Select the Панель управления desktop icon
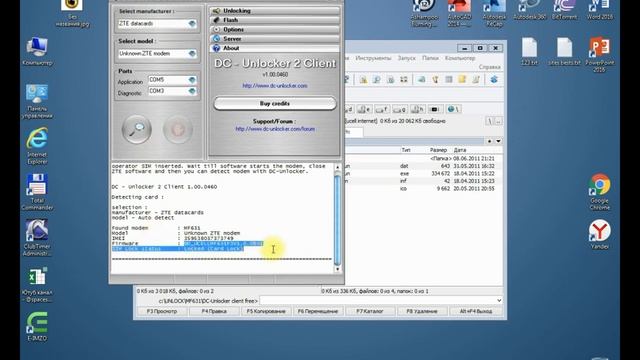The image size is (640, 360). coord(37,101)
